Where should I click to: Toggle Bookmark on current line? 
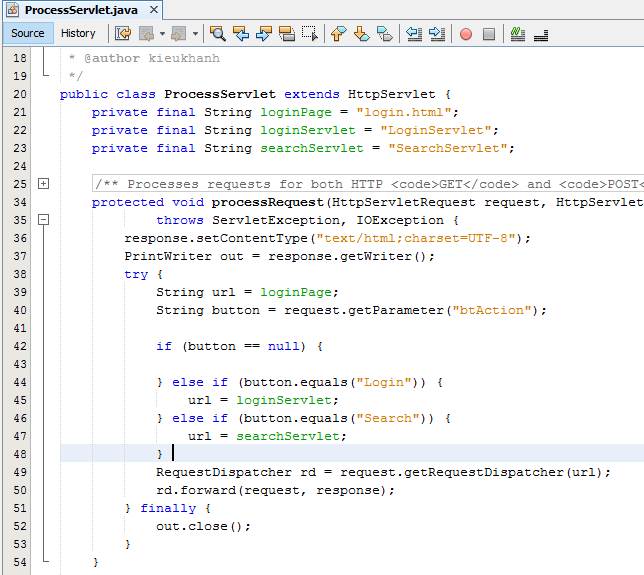pyautogui.click(x=384, y=34)
